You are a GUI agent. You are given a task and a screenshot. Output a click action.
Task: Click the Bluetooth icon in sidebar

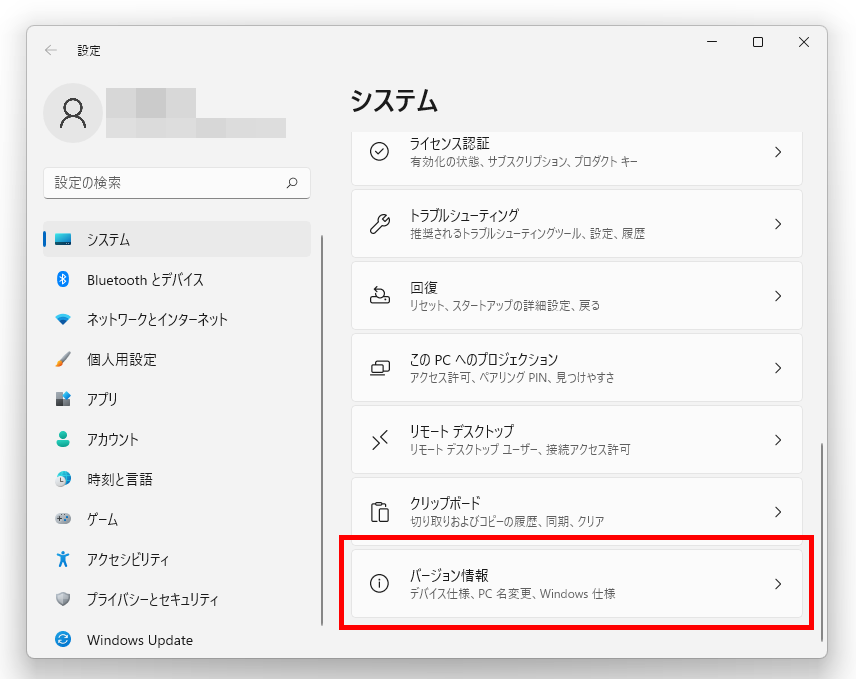pyautogui.click(x=63, y=279)
